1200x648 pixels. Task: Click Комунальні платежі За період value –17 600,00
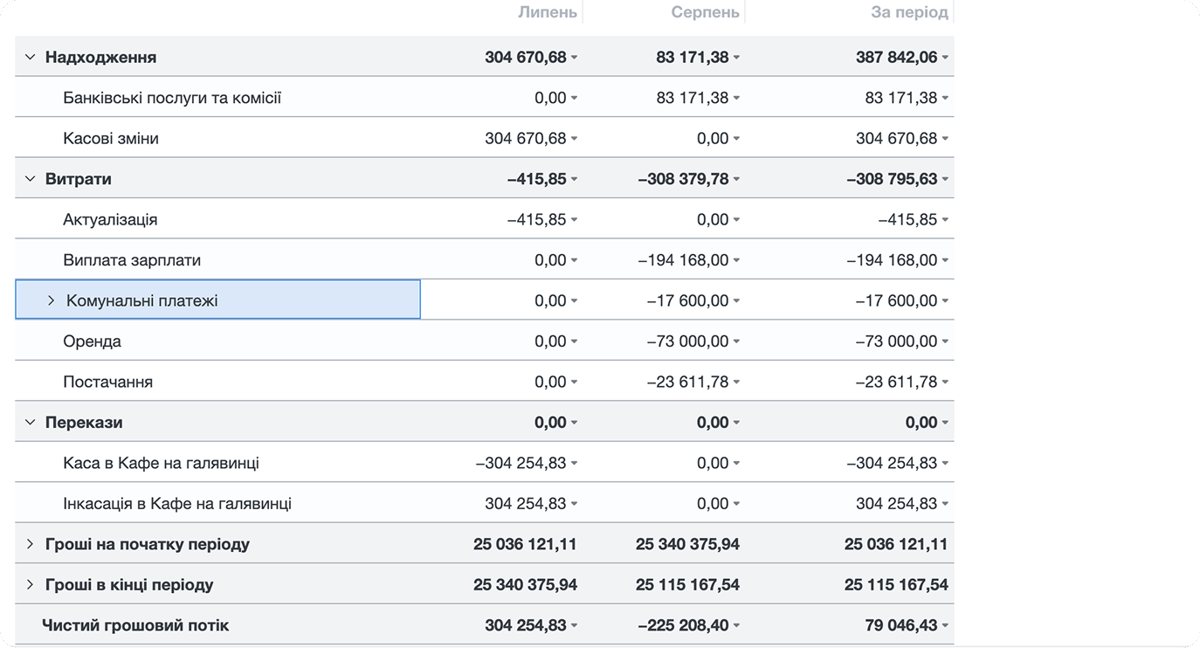[x=897, y=300]
